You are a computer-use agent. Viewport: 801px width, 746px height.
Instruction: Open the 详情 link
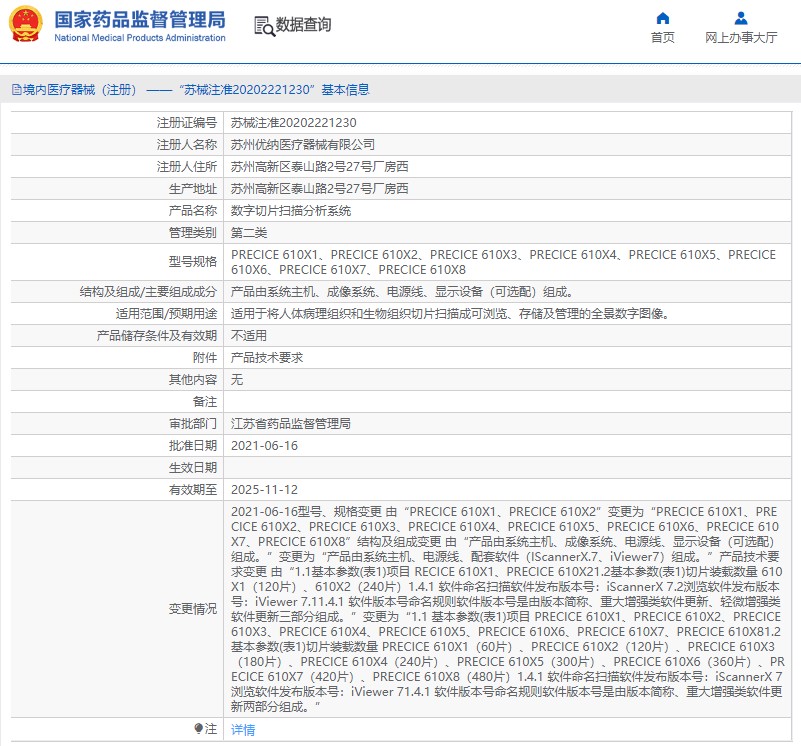point(243,730)
